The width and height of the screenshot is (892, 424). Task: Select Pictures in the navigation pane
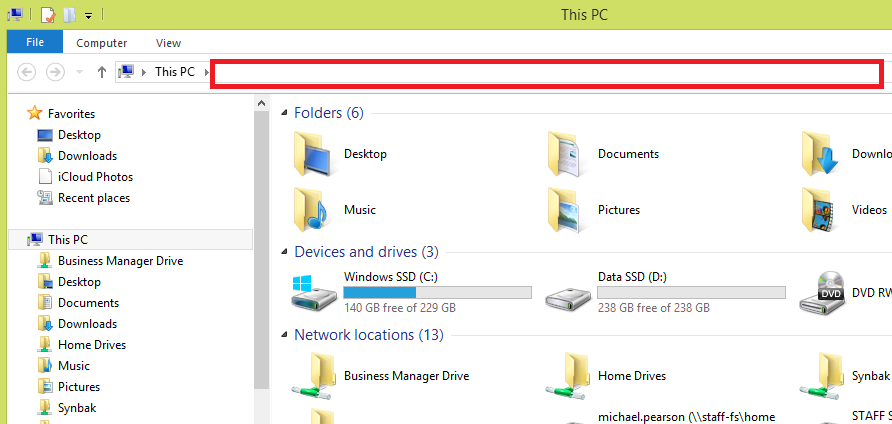pyautogui.click(x=79, y=387)
